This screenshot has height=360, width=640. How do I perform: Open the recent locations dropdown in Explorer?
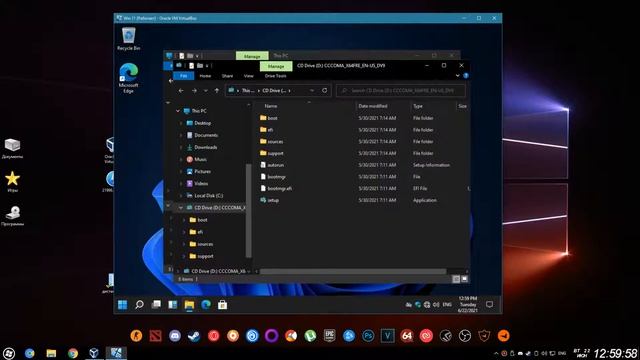click(206, 91)
